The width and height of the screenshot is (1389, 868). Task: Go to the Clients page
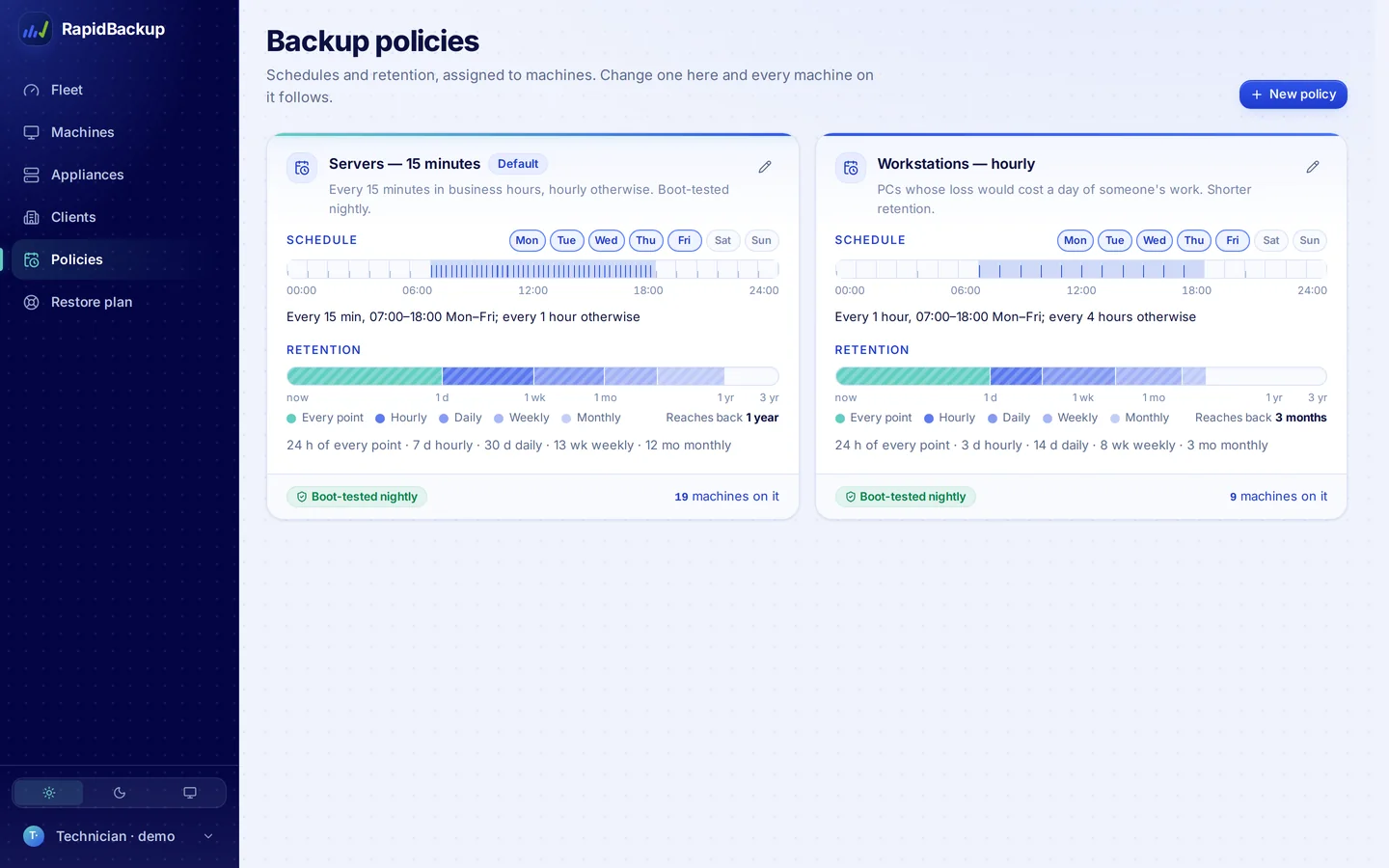[x=120, y=217]
